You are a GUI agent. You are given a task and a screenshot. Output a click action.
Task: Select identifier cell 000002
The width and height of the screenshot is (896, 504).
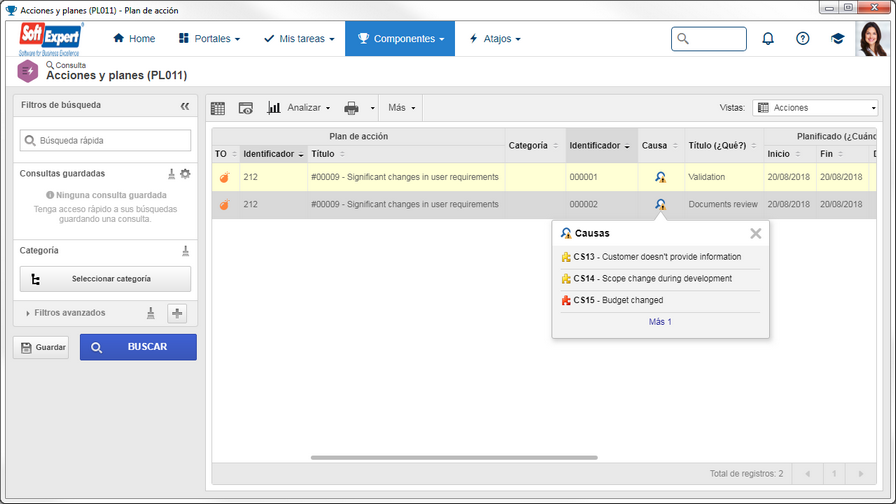pos(601,204)
